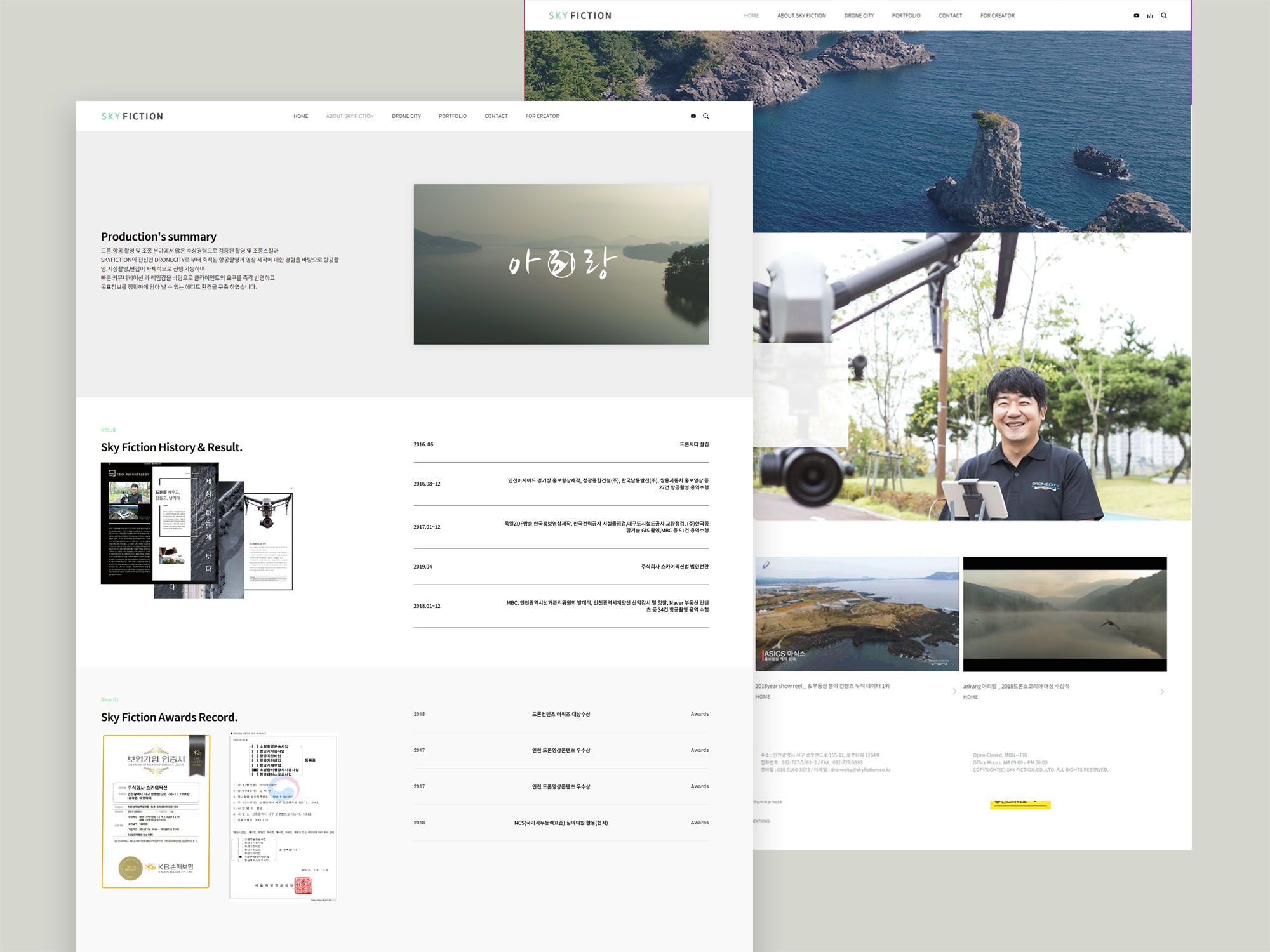Click SKY FICTION logo on left page
The height and width of the screenshot is (952, 1270).
pos(132,116)
